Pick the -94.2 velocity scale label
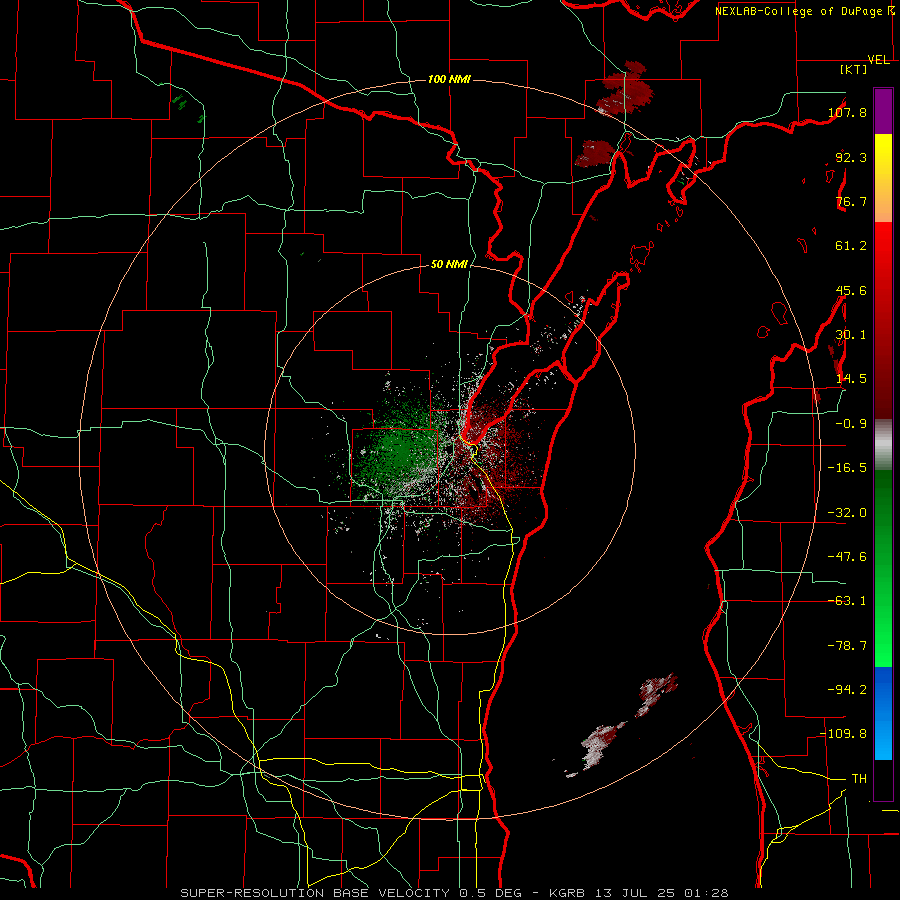This screenshot has width=900, height=900. (x=848, y=689)
